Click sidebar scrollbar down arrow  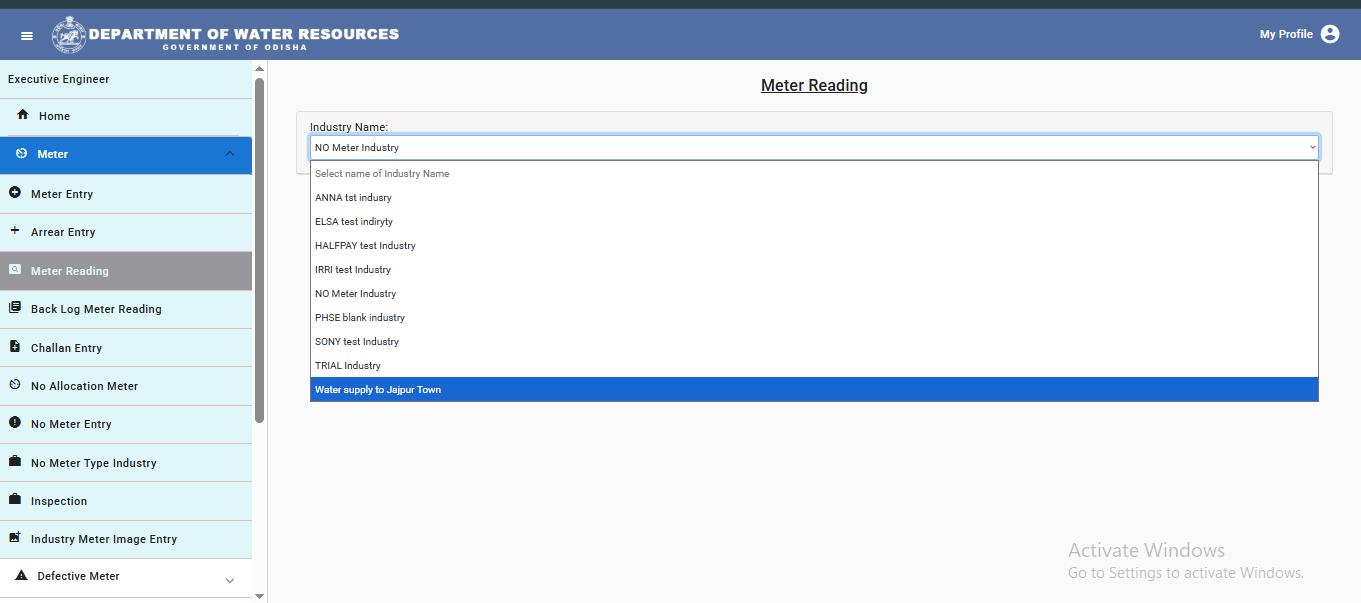(x=260, y=596)
